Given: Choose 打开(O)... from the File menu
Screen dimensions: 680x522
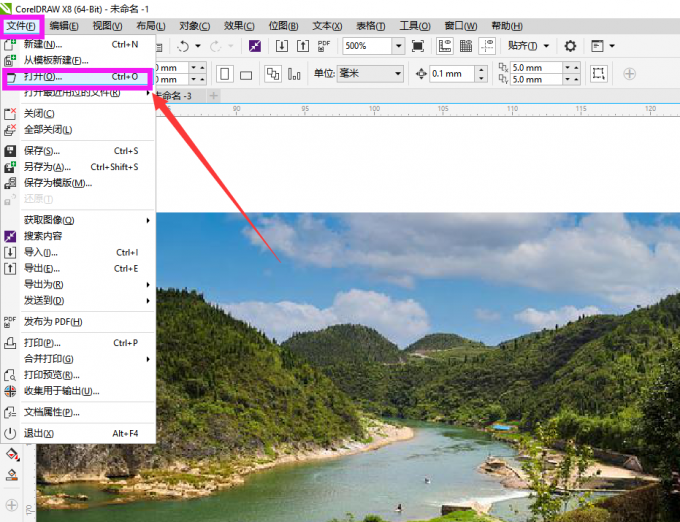Looking at the screenshot, I should (x=43, y=76).
